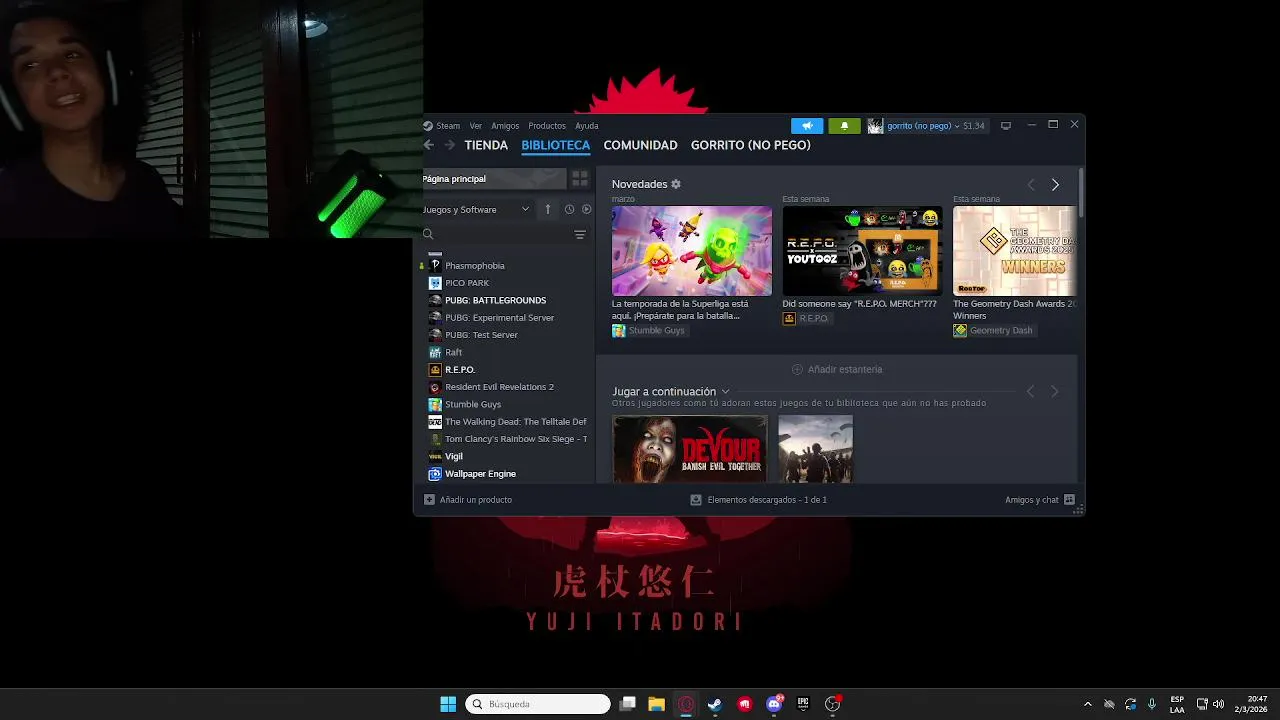Viewport: 1280px width, 720px height.
Task: Click PICO PARK game icon in list
Action: 435,283
